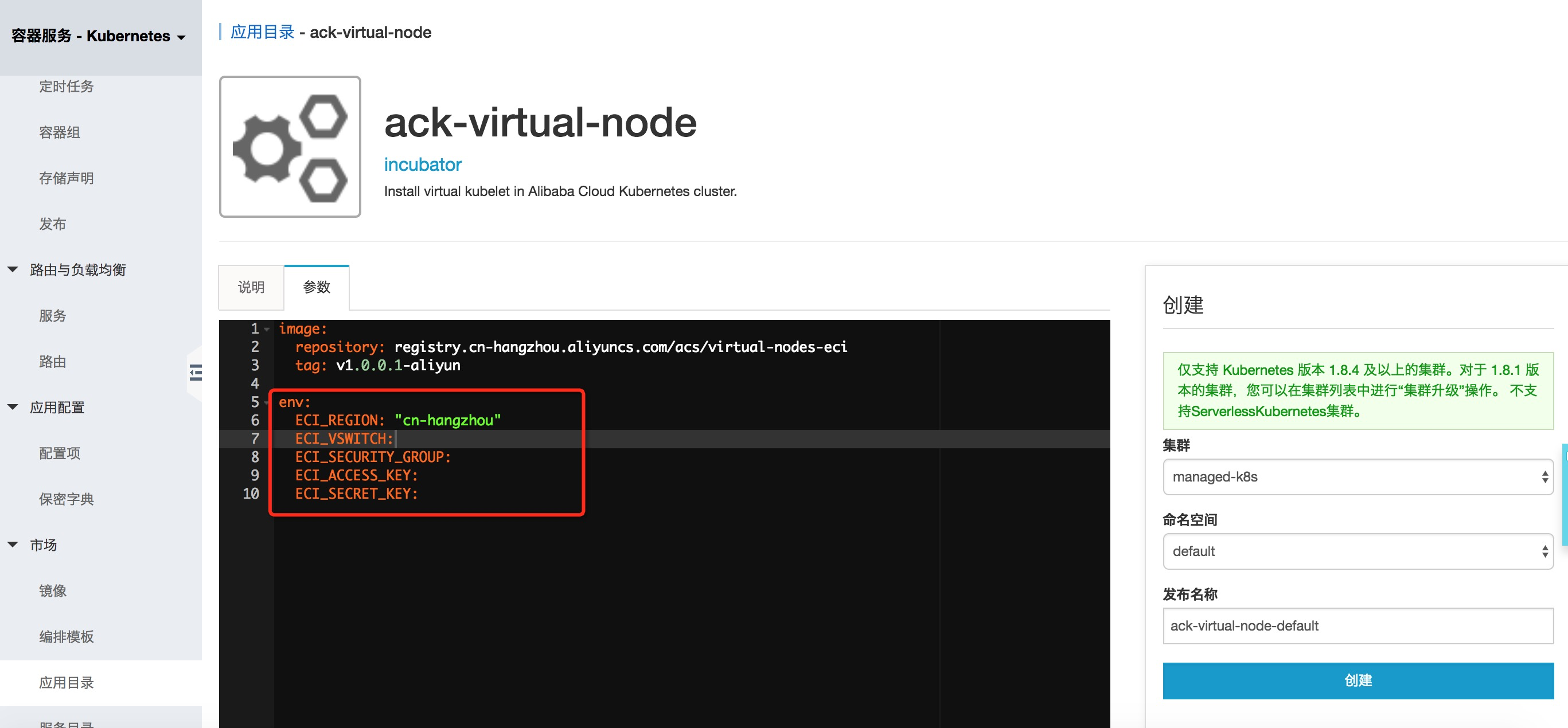Image resolution: width=1568 pixels, height=728 pixels.
Task: Open 服务 in the sidebar
Action: click(52, 316)
